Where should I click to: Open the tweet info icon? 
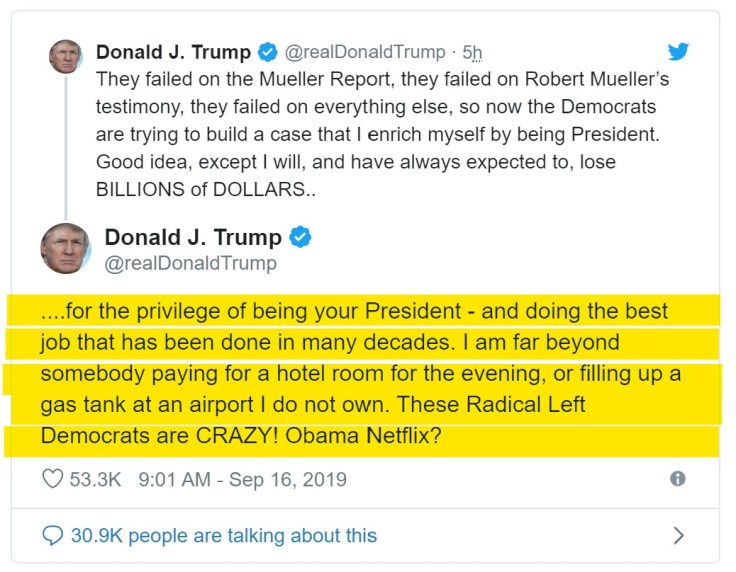click(x=678, y=479)
